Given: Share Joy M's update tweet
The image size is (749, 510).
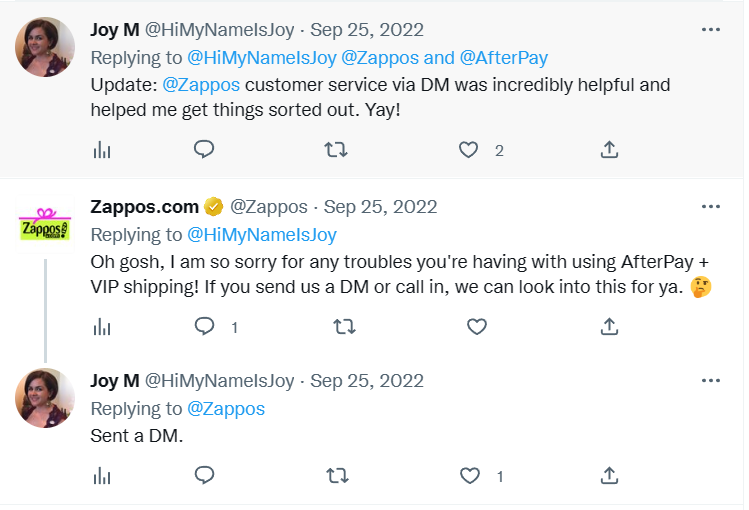Looking at the screenshot, I should (x=609, y=150).
